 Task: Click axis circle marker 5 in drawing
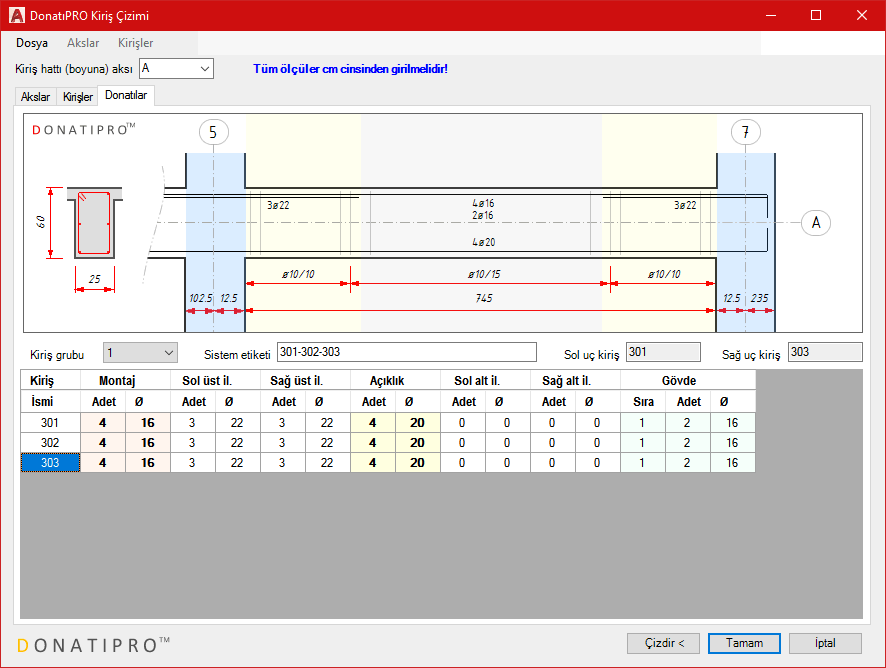(x=214, y=133)
